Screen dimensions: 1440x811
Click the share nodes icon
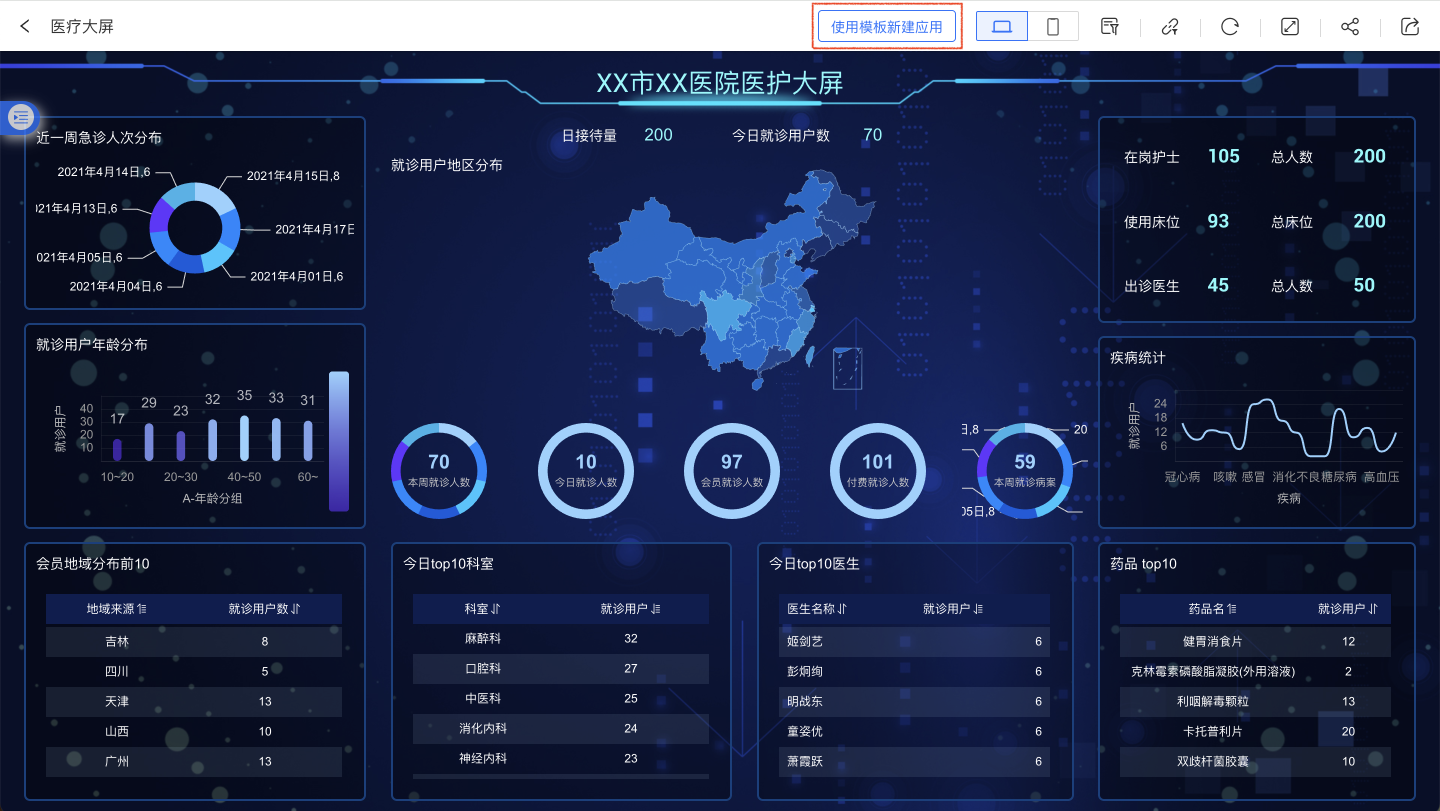point(1350,27)
